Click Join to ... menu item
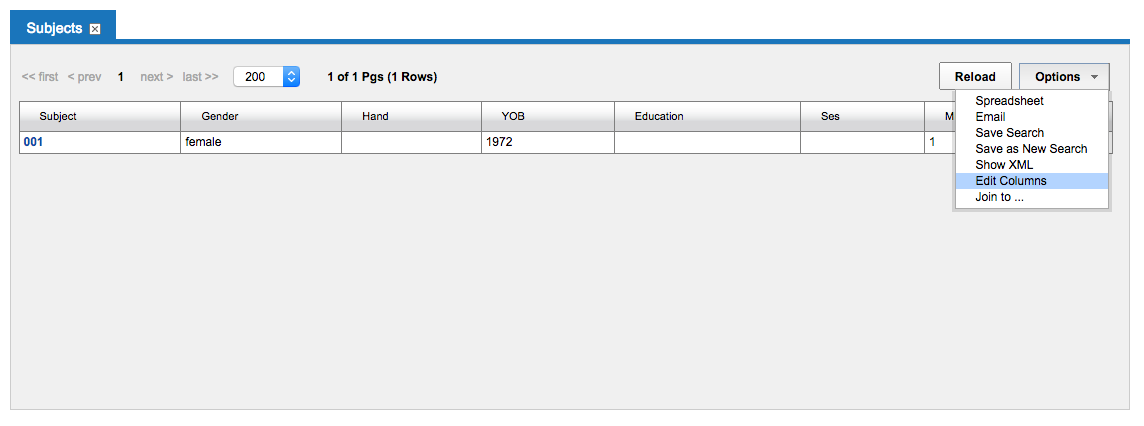 point(999,197)
